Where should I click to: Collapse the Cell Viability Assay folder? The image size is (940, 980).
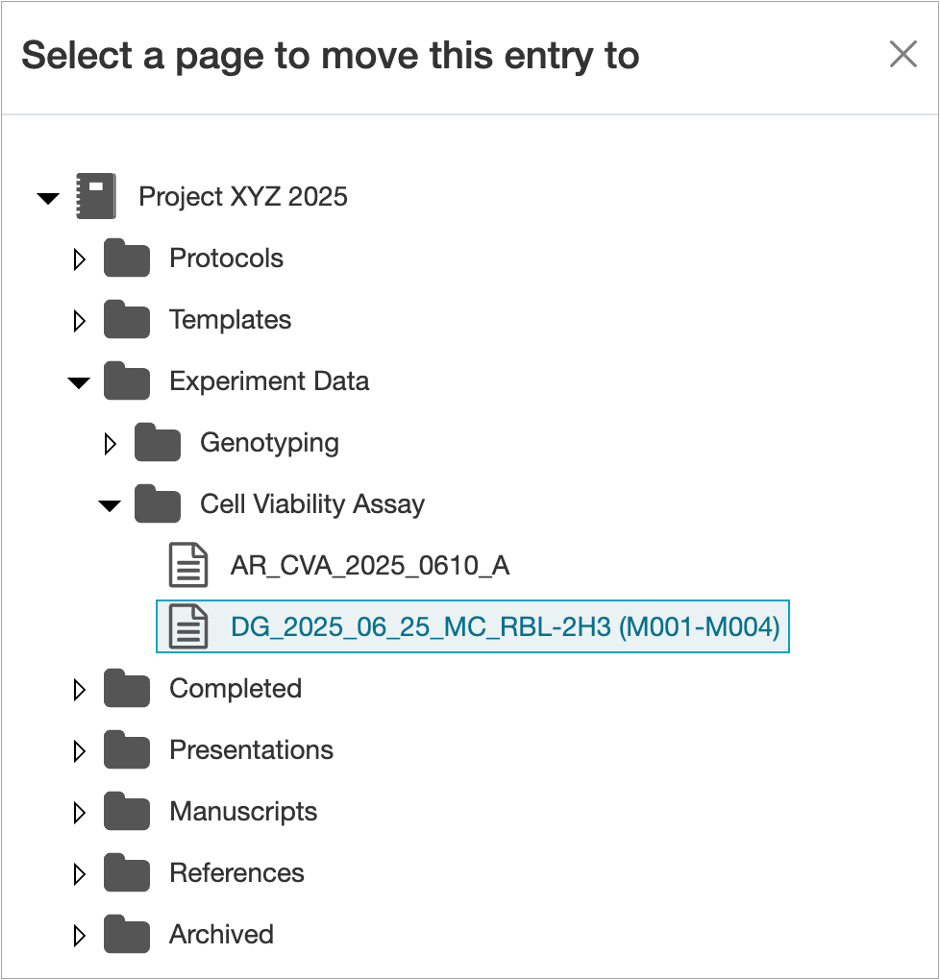(x=110, y=504)
